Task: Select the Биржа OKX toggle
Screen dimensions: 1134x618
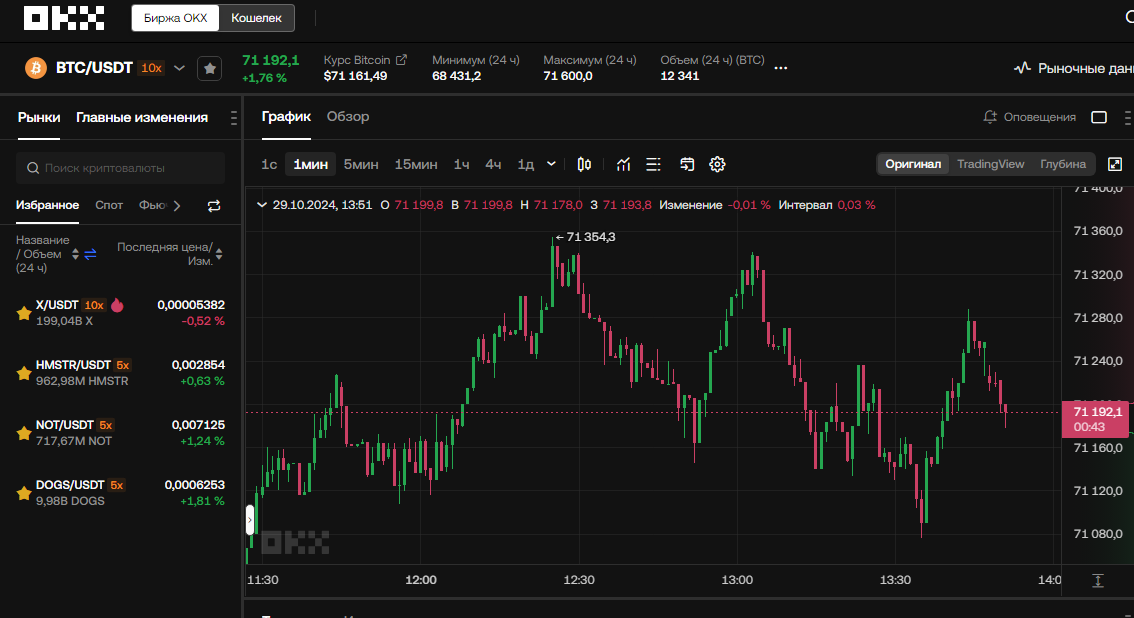Action: [176, 18]
